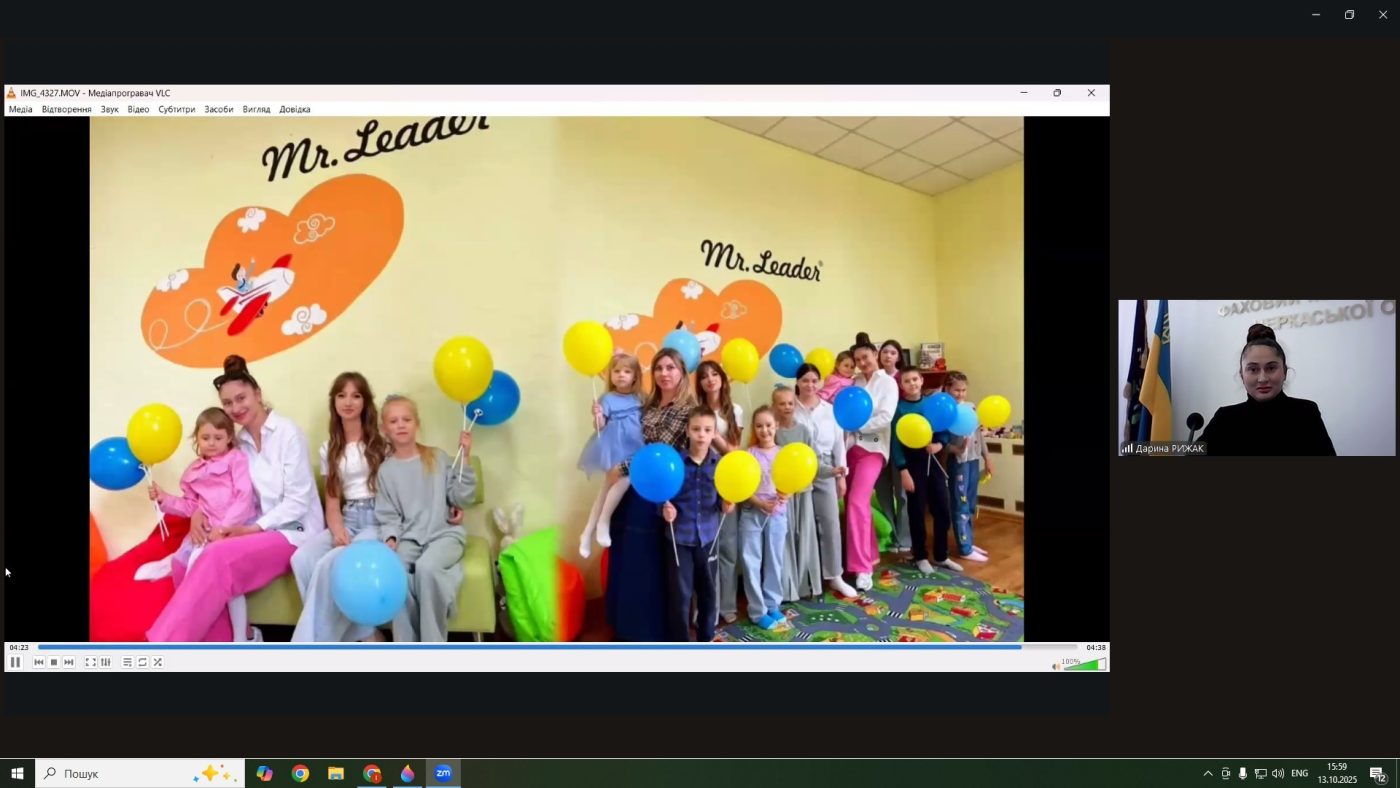Toggle shuffle random playback
1400x788 pixels.
pyautogui.click(x=158, y=662)
